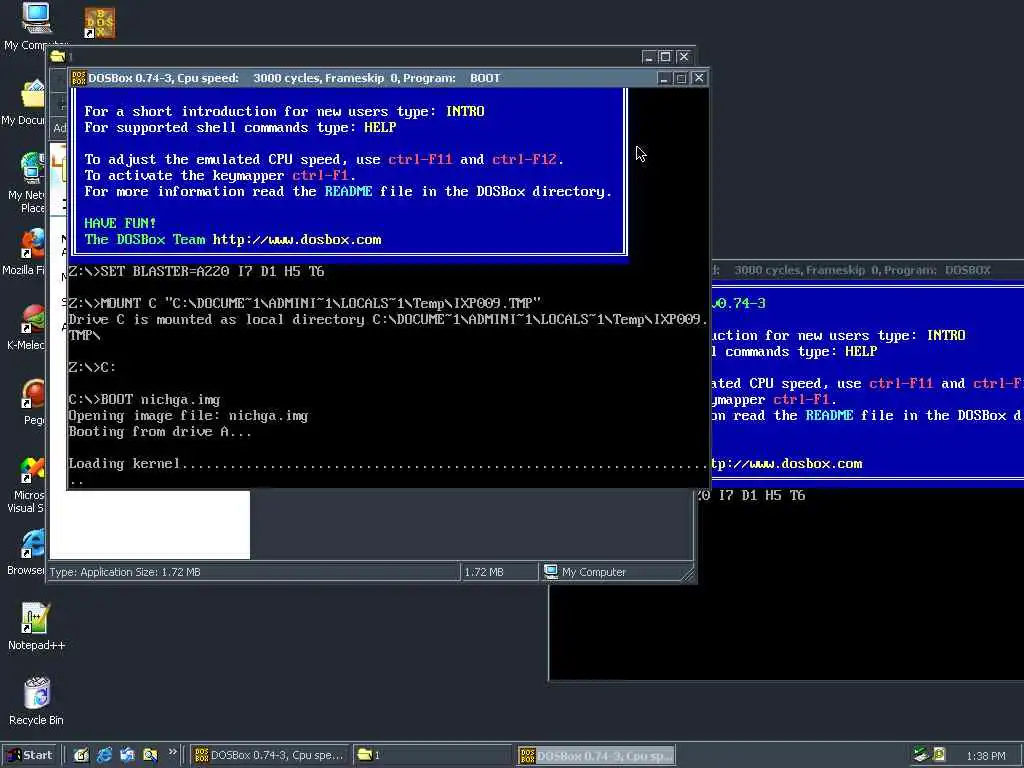Viewport: 1024px width, 768px height.
Task: Activate the highlighted second DOSBox taskbar button
Action: 596,756
